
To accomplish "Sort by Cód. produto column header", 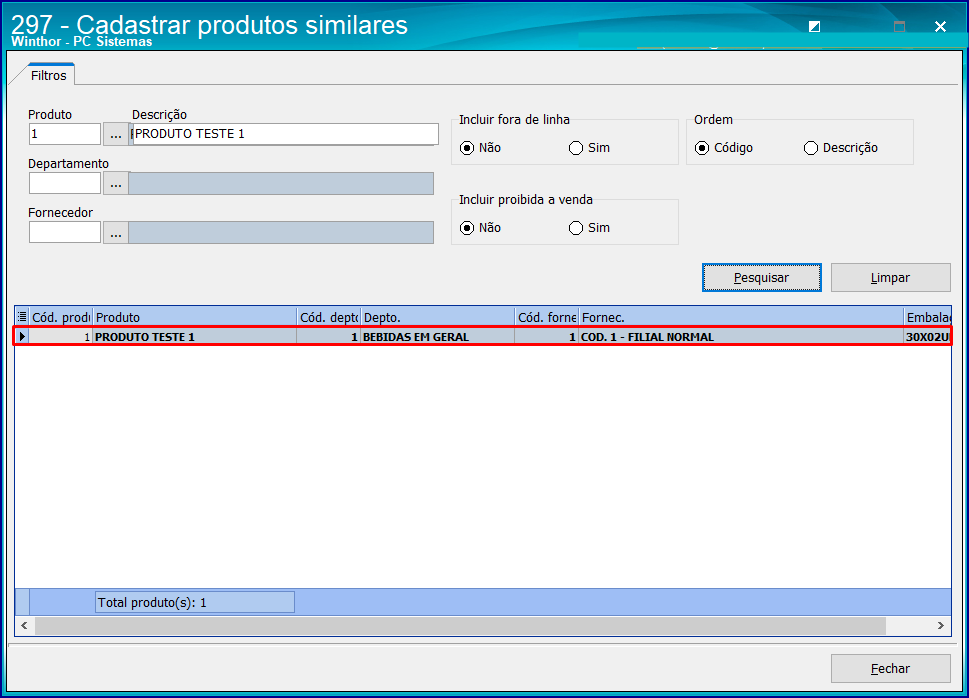I will 61,317.
